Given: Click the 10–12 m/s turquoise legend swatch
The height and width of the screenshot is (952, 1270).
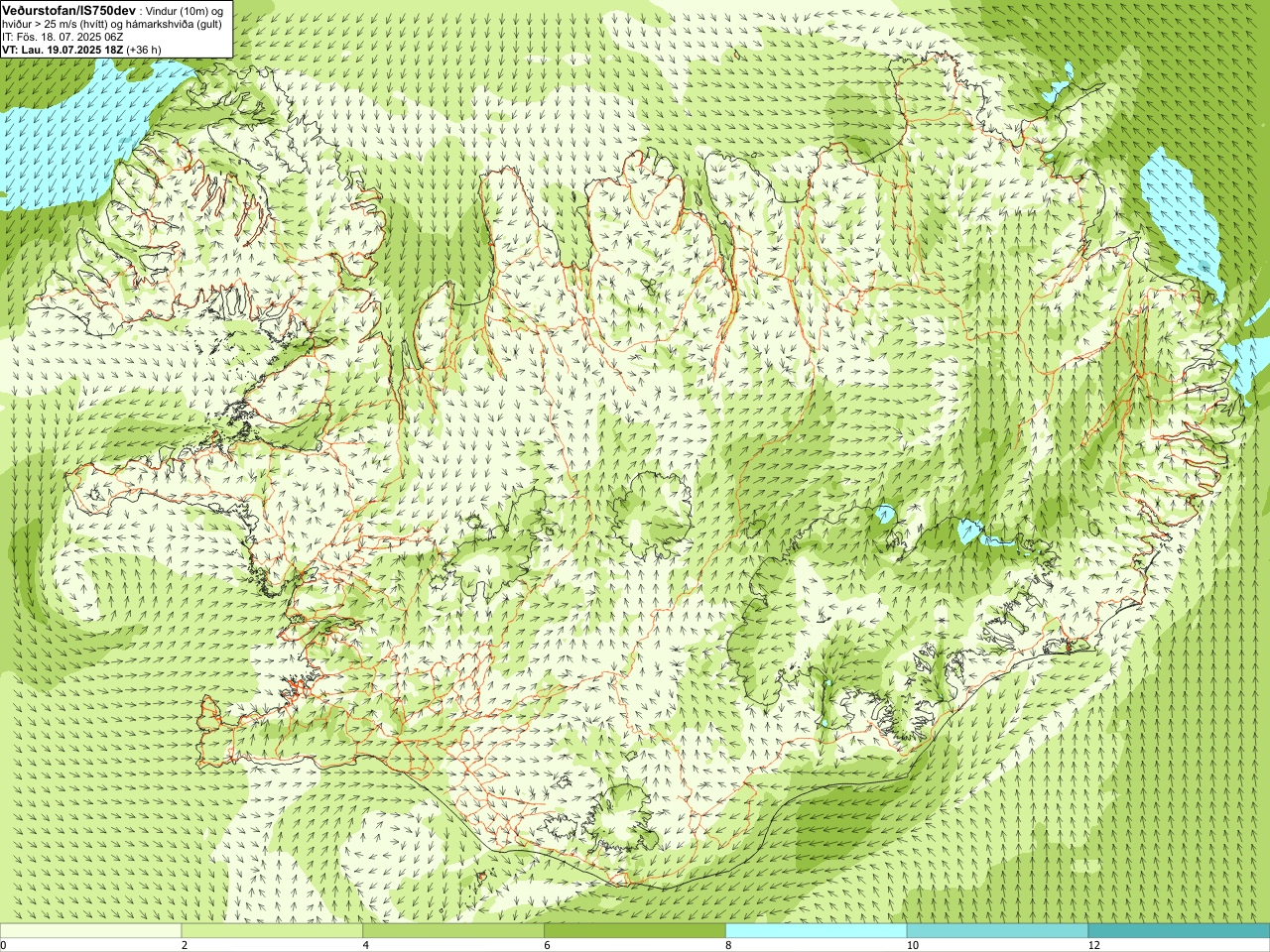Looking at the screenshot, I should pyautogui.click(x=997, y=931).
